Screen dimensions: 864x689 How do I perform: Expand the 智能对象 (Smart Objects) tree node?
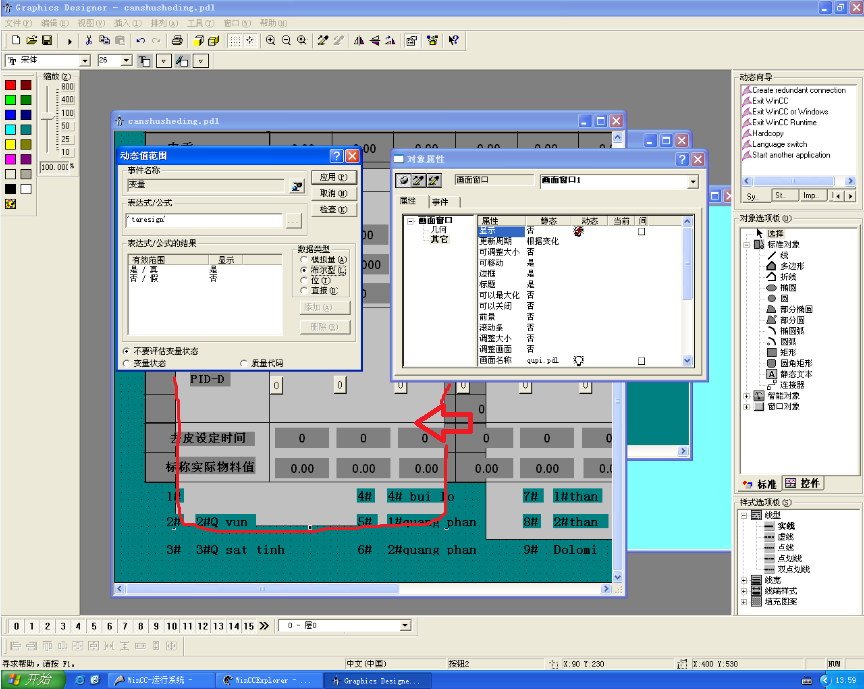[x=746, y=396]
